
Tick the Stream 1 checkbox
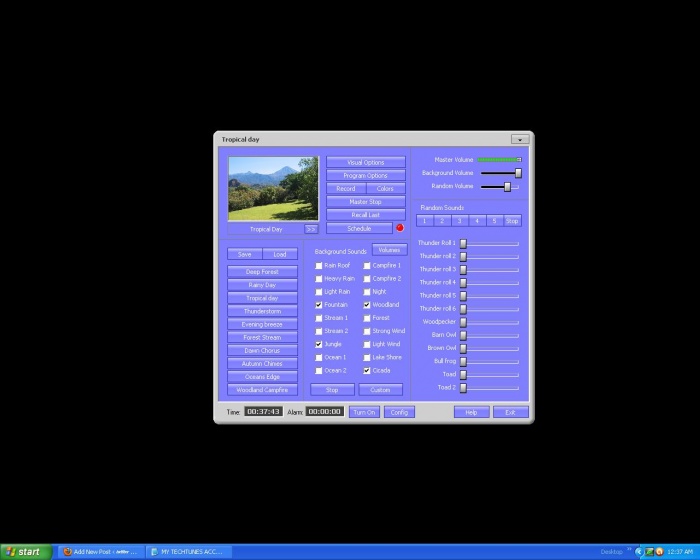(319, 318)
